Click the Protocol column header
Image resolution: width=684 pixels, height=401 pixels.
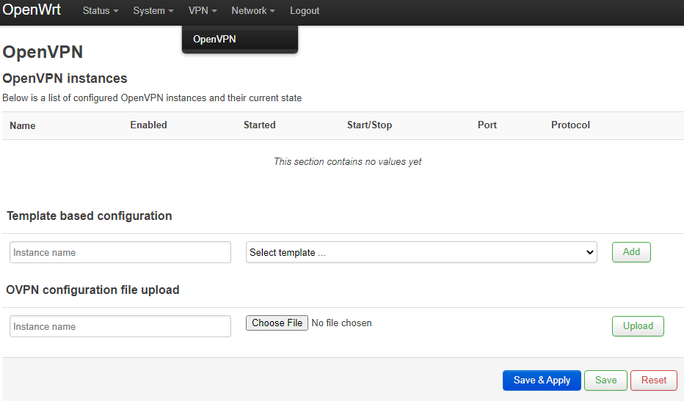570,125
